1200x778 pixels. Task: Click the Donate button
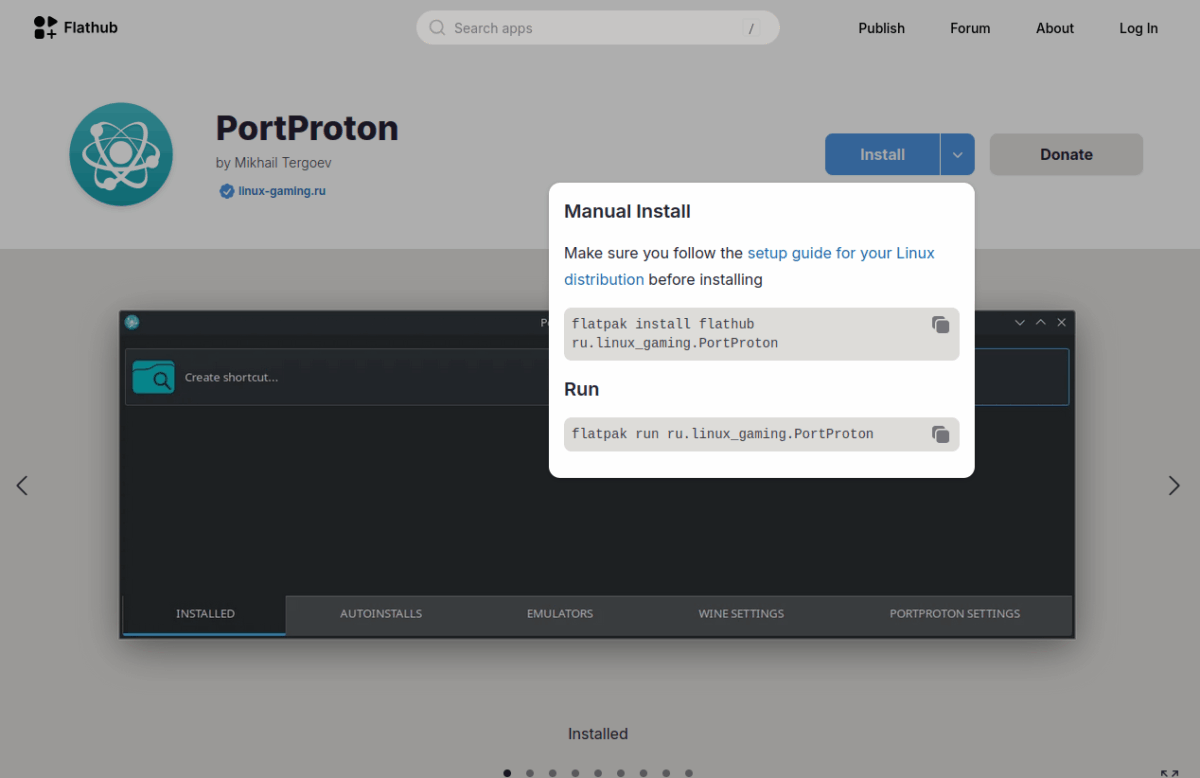tap(1065, 154)
